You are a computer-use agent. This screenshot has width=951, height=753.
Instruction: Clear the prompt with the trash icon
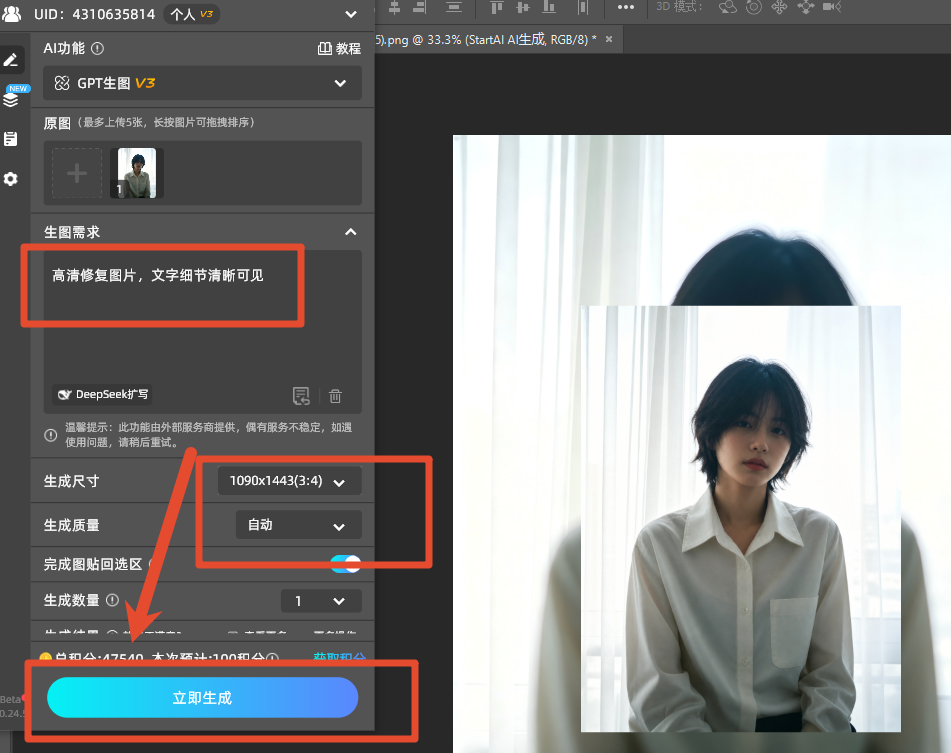(x=335, y=396)
